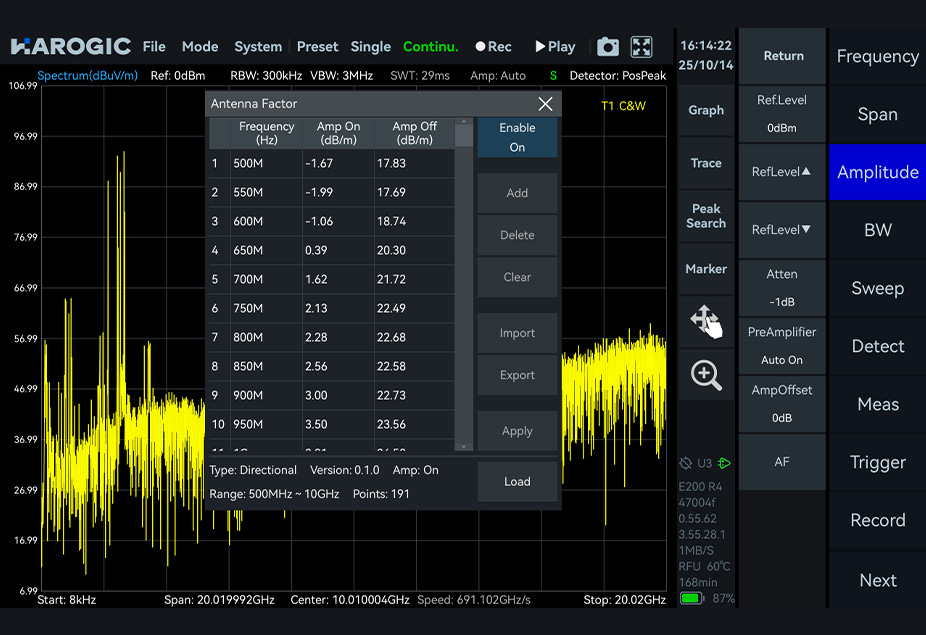Click the Import button
This screenshot has width=926, height=635.
(517, 333)
